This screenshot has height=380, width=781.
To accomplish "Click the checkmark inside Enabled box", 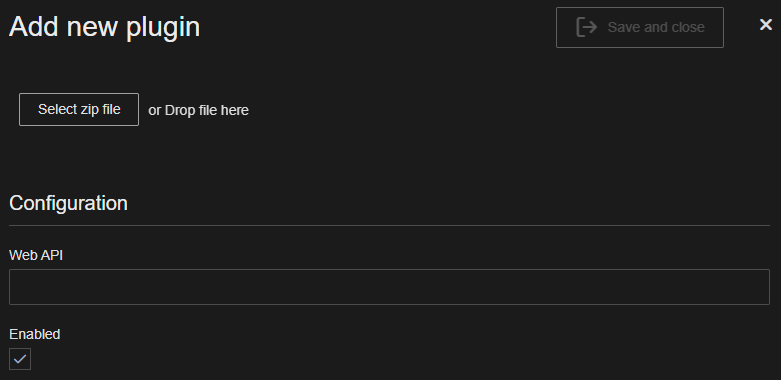I will click(20, 359).
